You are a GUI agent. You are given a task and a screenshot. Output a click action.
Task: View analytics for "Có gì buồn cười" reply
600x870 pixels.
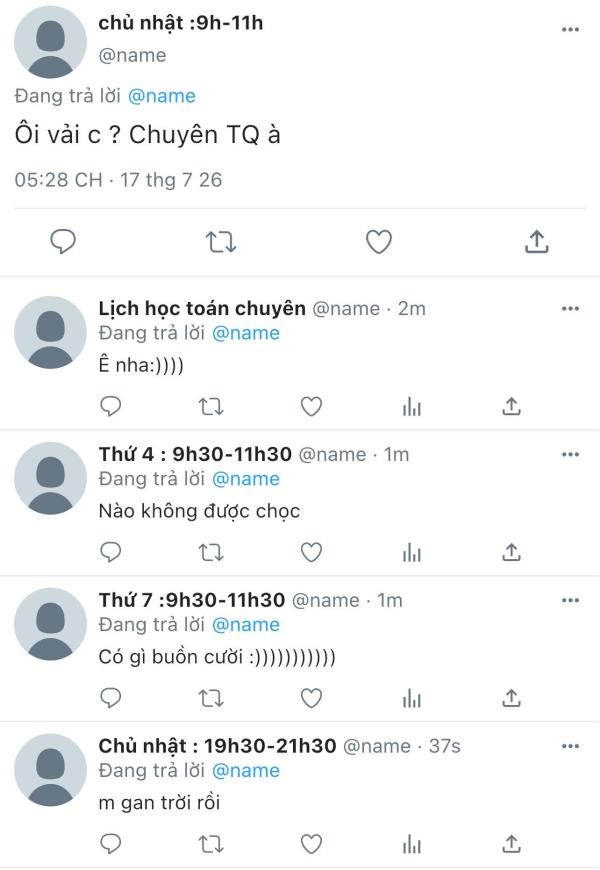pos(412,699)
